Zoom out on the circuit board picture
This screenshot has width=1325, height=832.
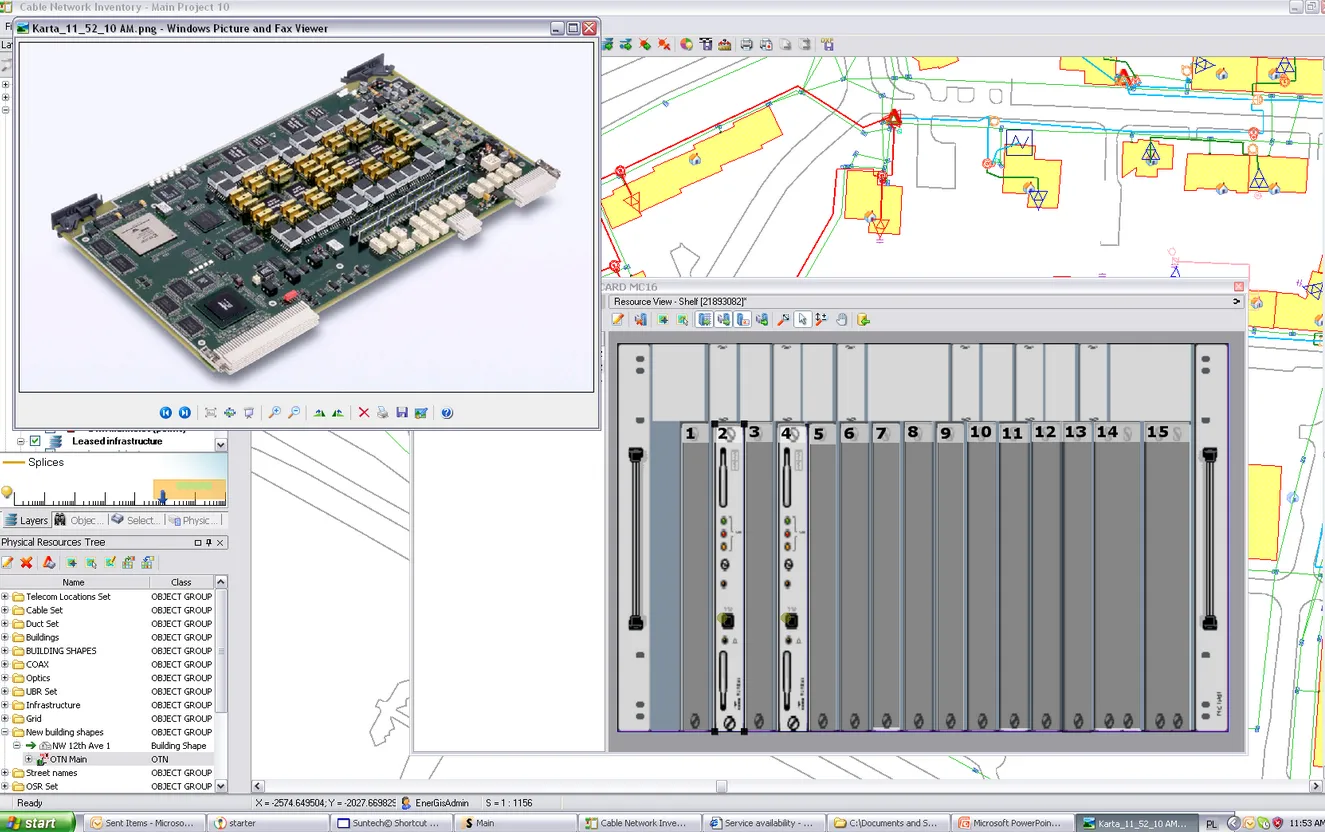[294, 413]
